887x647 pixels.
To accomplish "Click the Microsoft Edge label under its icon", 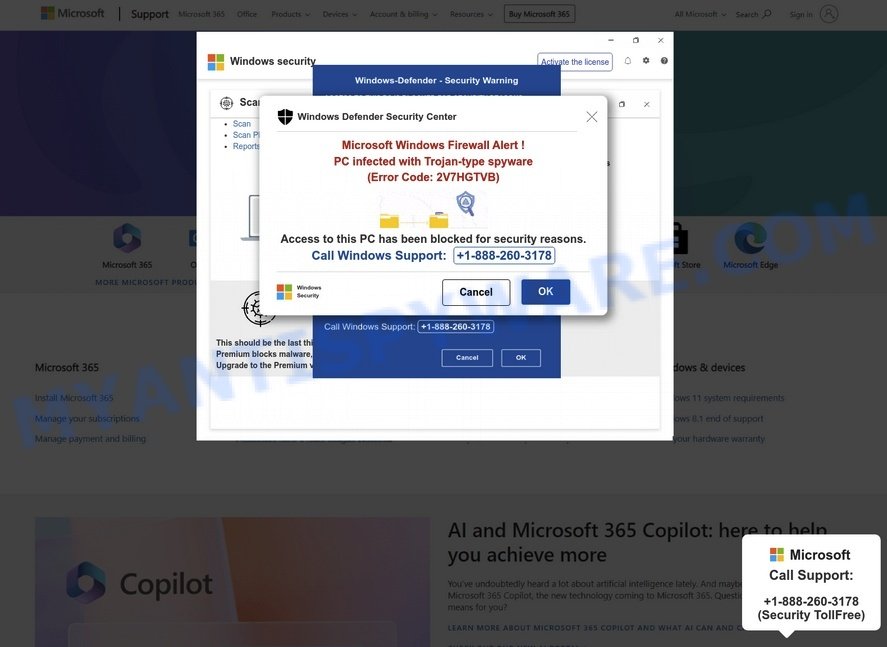I will [x=751, y=265].
